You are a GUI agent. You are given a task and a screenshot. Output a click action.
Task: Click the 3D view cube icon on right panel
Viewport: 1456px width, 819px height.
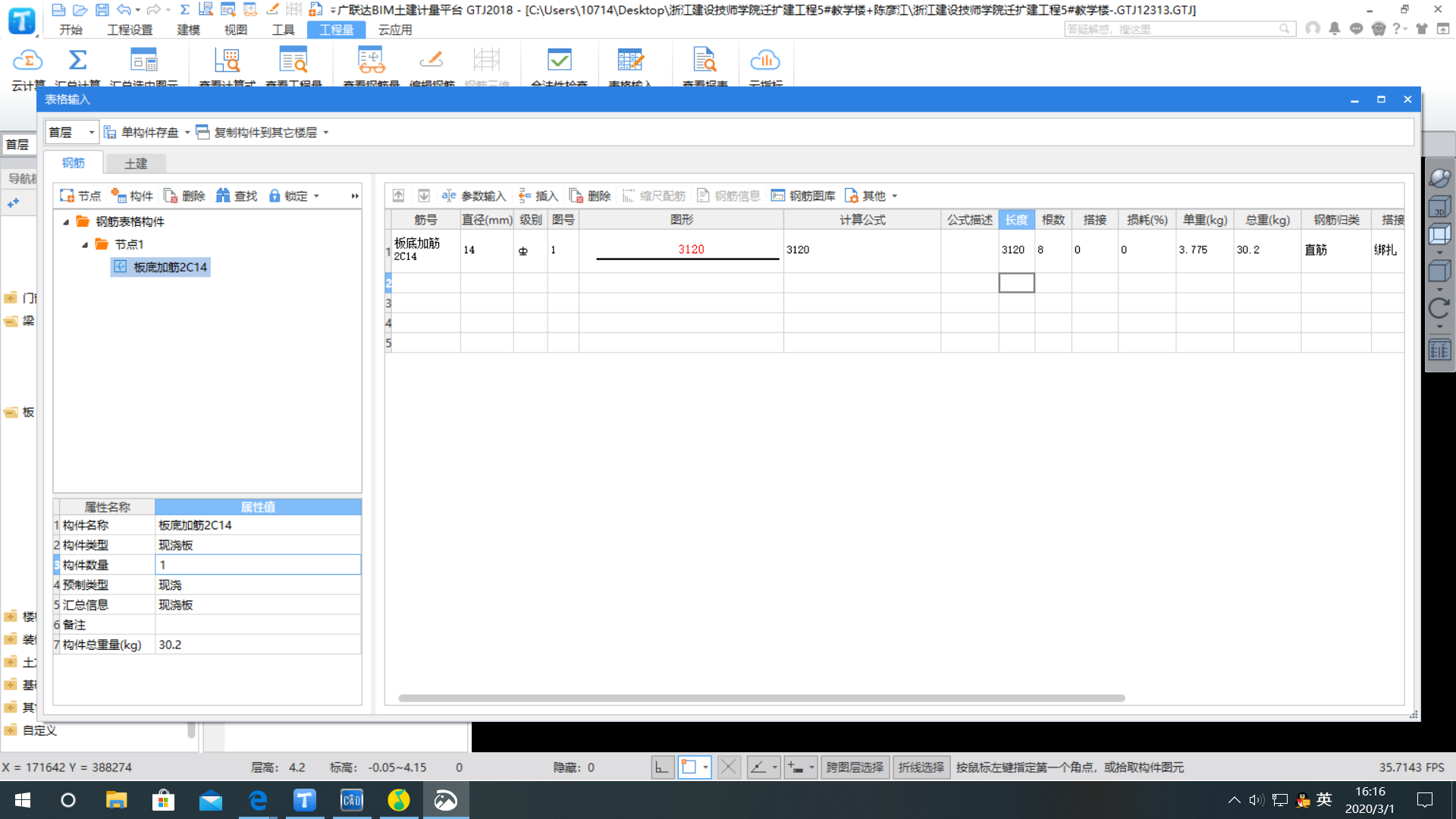(1439, 207)
